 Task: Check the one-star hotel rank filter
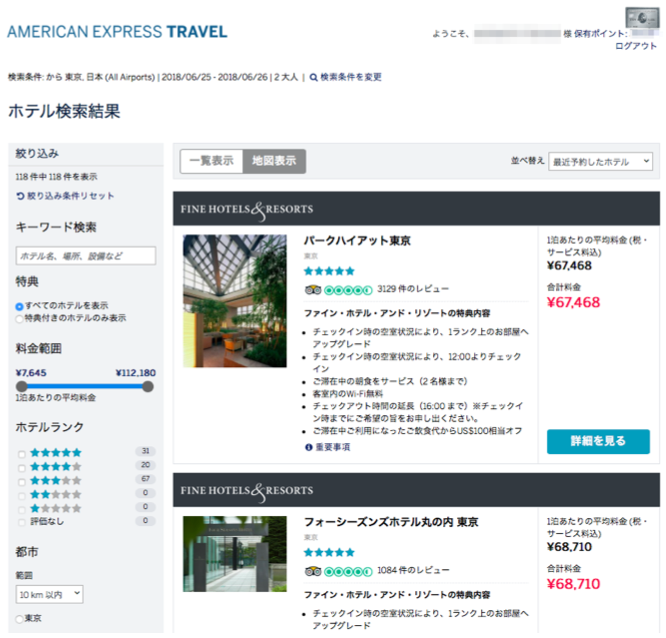click(x=22, y=510)
